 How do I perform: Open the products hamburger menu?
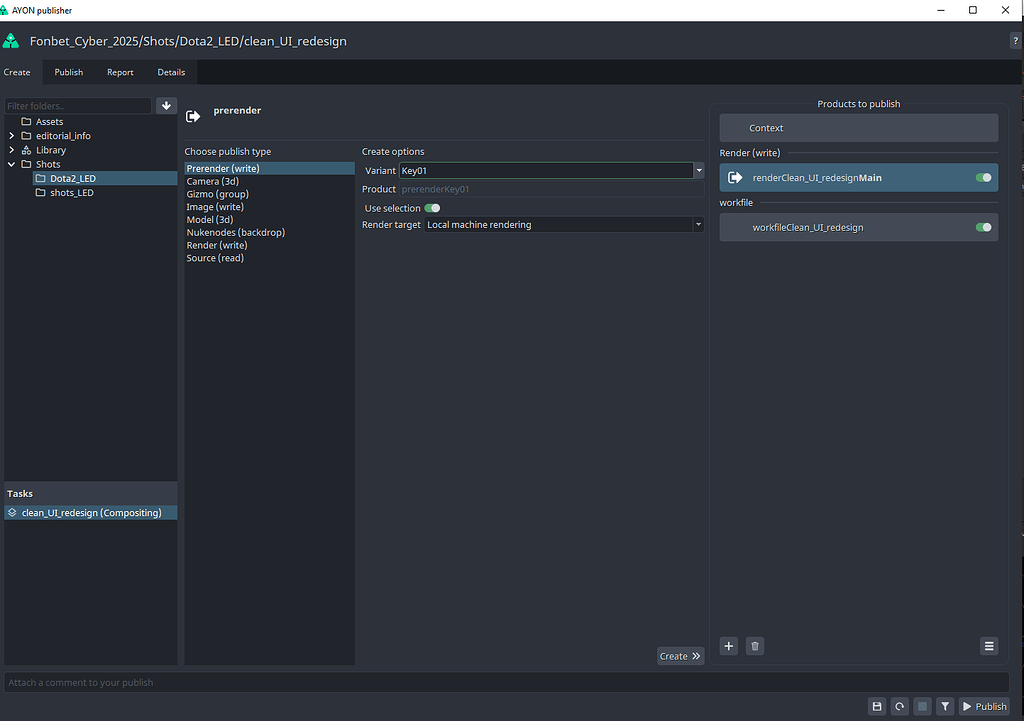pyautogui.click(x=989, y=646)
